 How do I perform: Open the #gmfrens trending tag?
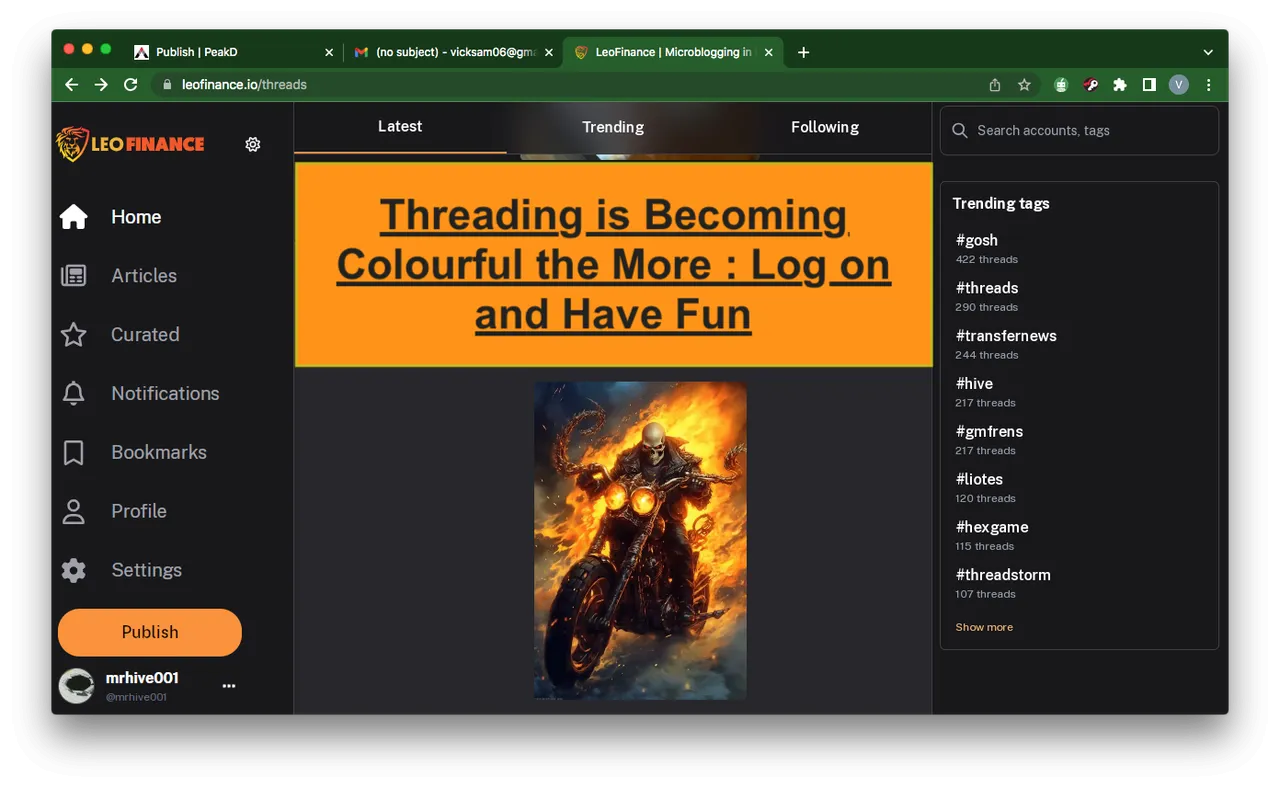pos(989,432)
